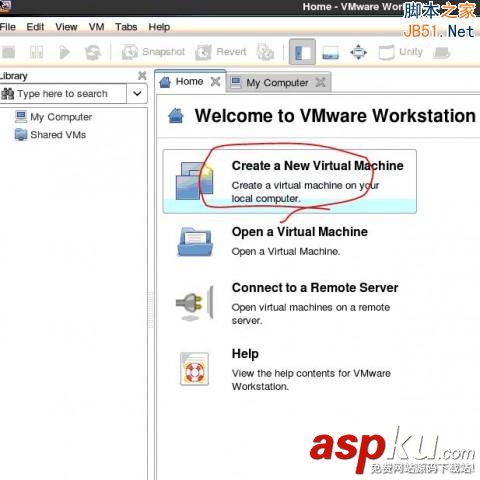Viewport: 480px width, 480px height.
Task: Click the binoculars search icon
Action: tap(8, 94)
